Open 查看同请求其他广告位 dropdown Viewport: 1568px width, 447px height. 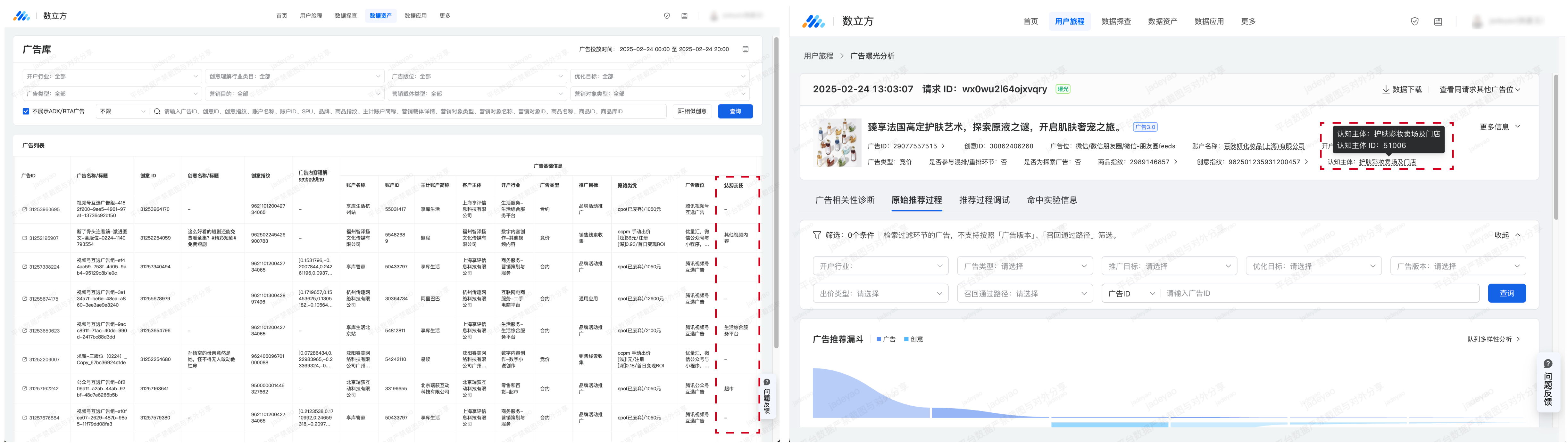(x=1479, y=89)
